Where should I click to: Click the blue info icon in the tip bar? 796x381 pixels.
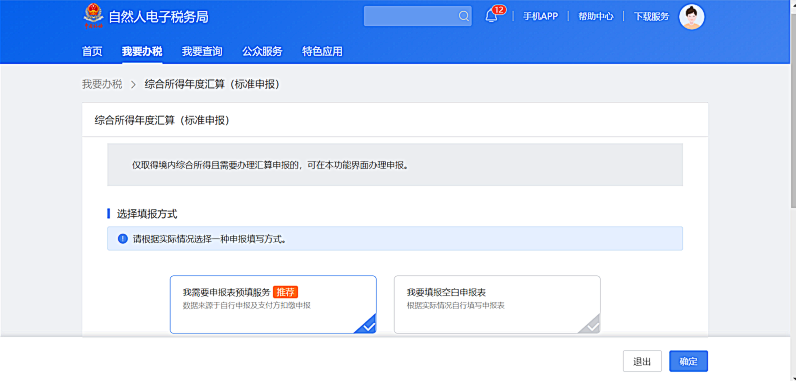click(122, 238)
